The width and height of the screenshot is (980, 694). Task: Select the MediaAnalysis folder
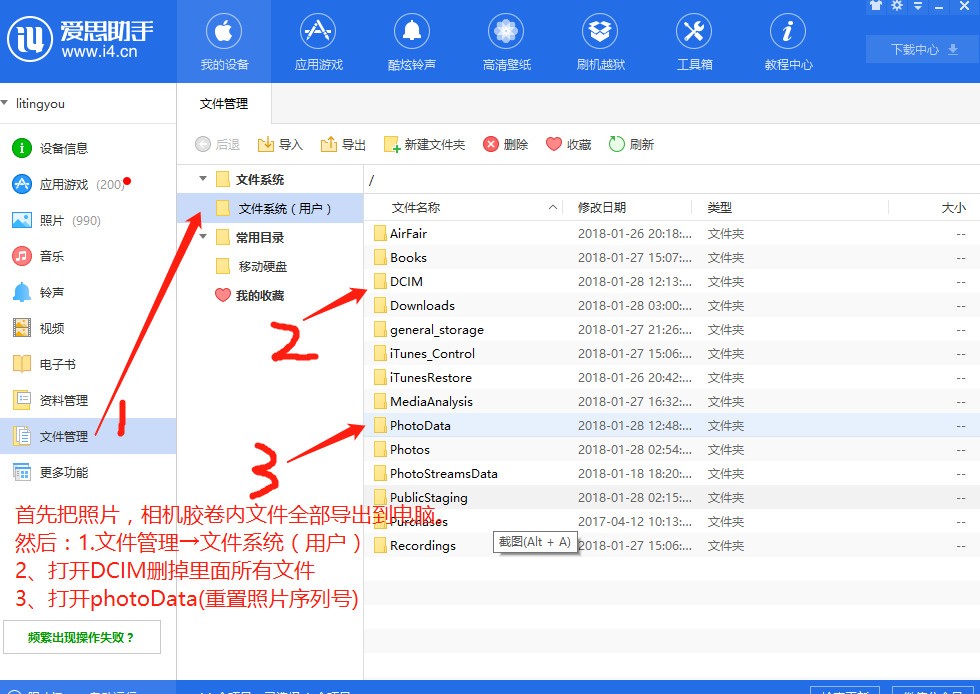point(672,401)
